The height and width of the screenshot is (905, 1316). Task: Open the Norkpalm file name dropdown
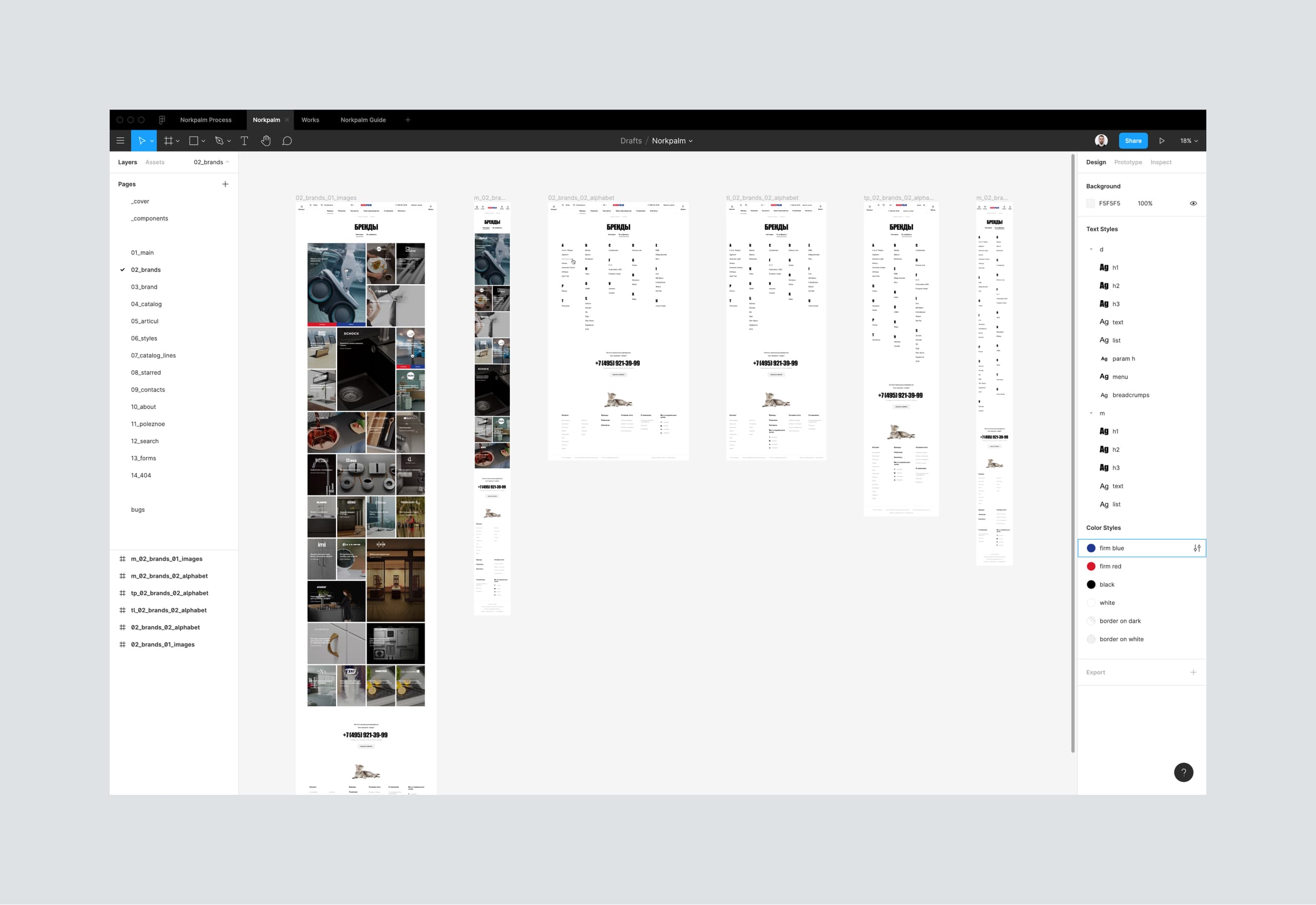click(672, 141)
